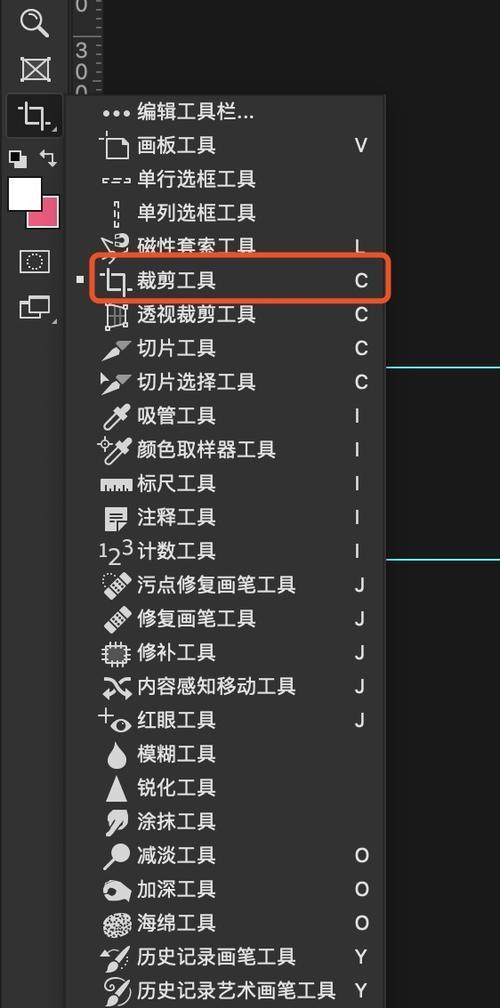Select the Frame tool icon
This screenshot has height=1008, width=500.
click(35, 69)
